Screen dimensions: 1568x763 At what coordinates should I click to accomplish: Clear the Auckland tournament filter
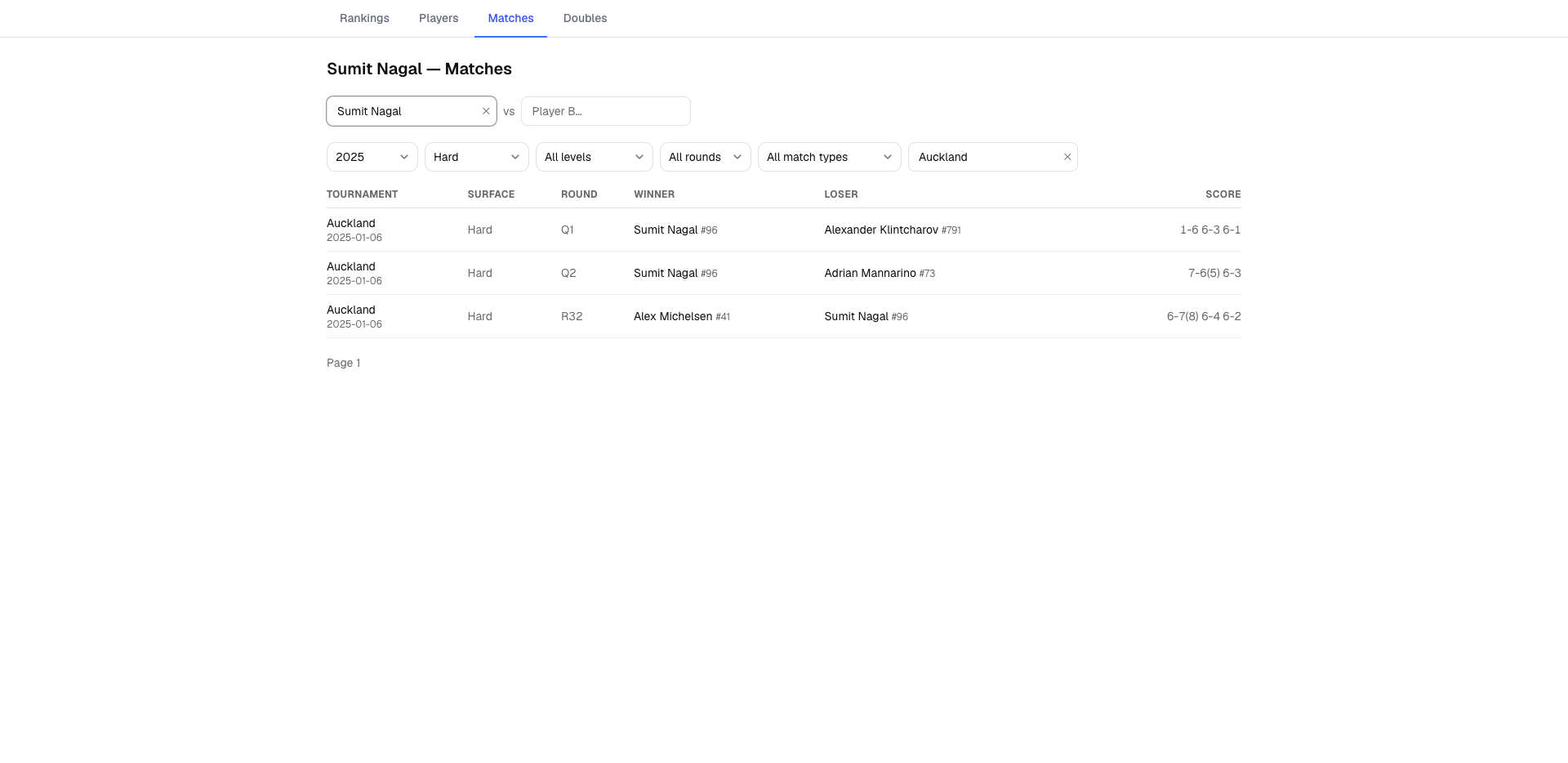point(1067,157)
